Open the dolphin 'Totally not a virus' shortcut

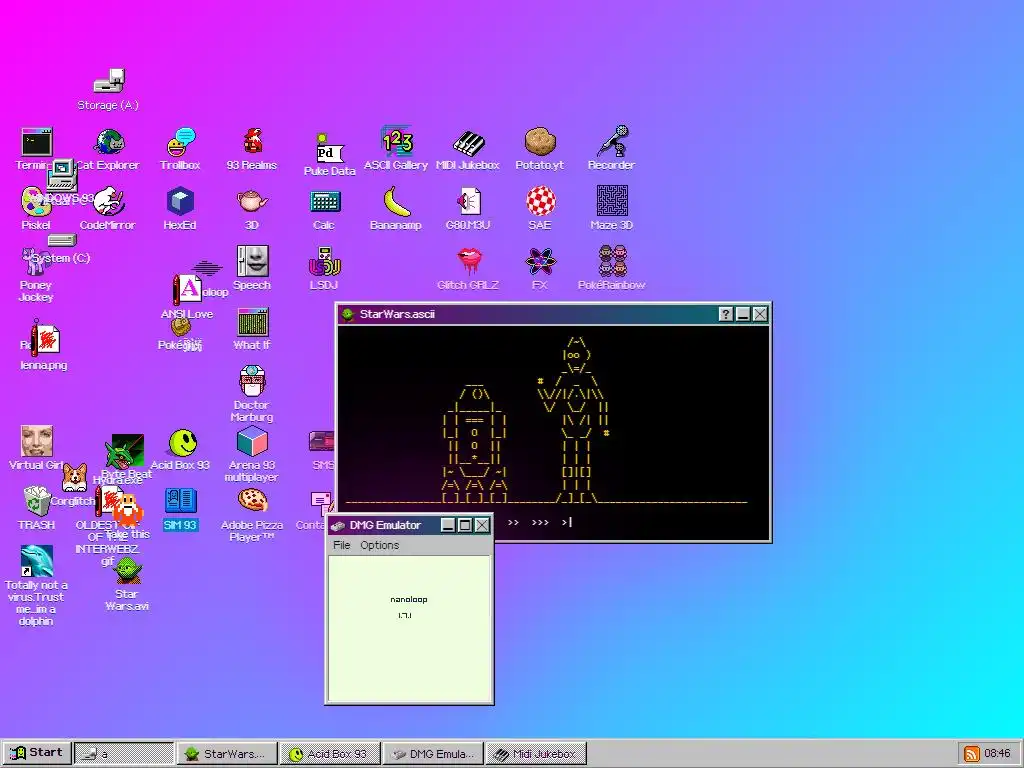(37, 562)
